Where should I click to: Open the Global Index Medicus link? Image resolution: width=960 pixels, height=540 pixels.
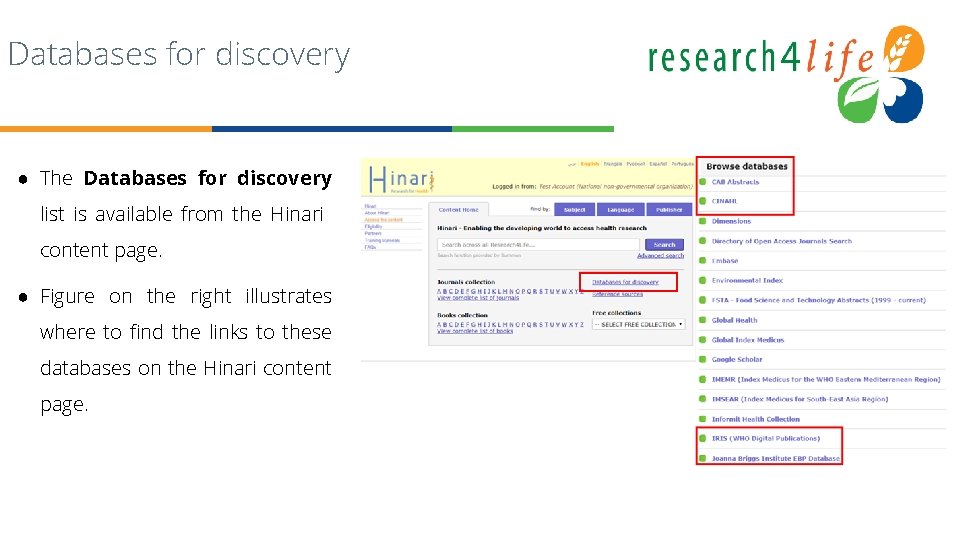(748, 340)
